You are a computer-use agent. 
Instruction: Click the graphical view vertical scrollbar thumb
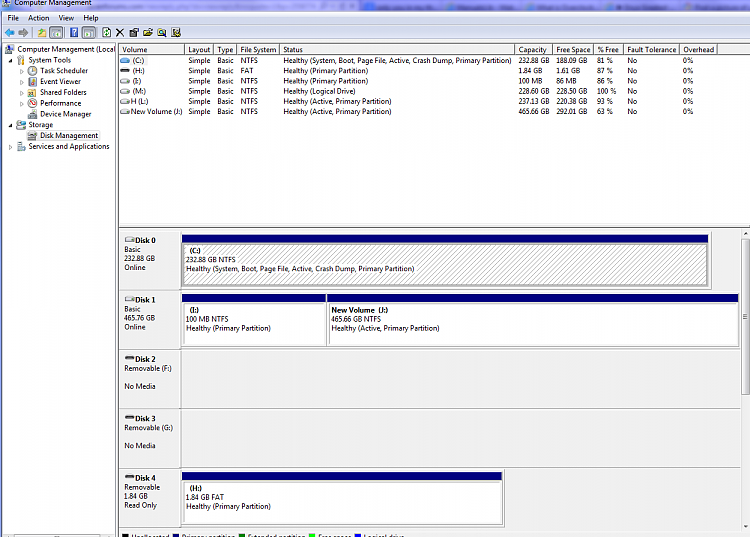pyautogui.click(x=745, y=317)
